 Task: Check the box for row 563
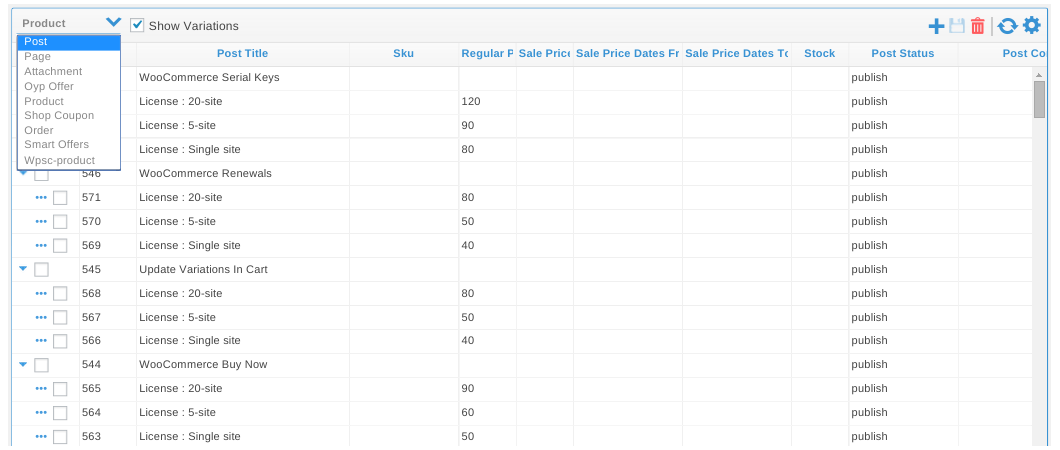coord(60,436)
